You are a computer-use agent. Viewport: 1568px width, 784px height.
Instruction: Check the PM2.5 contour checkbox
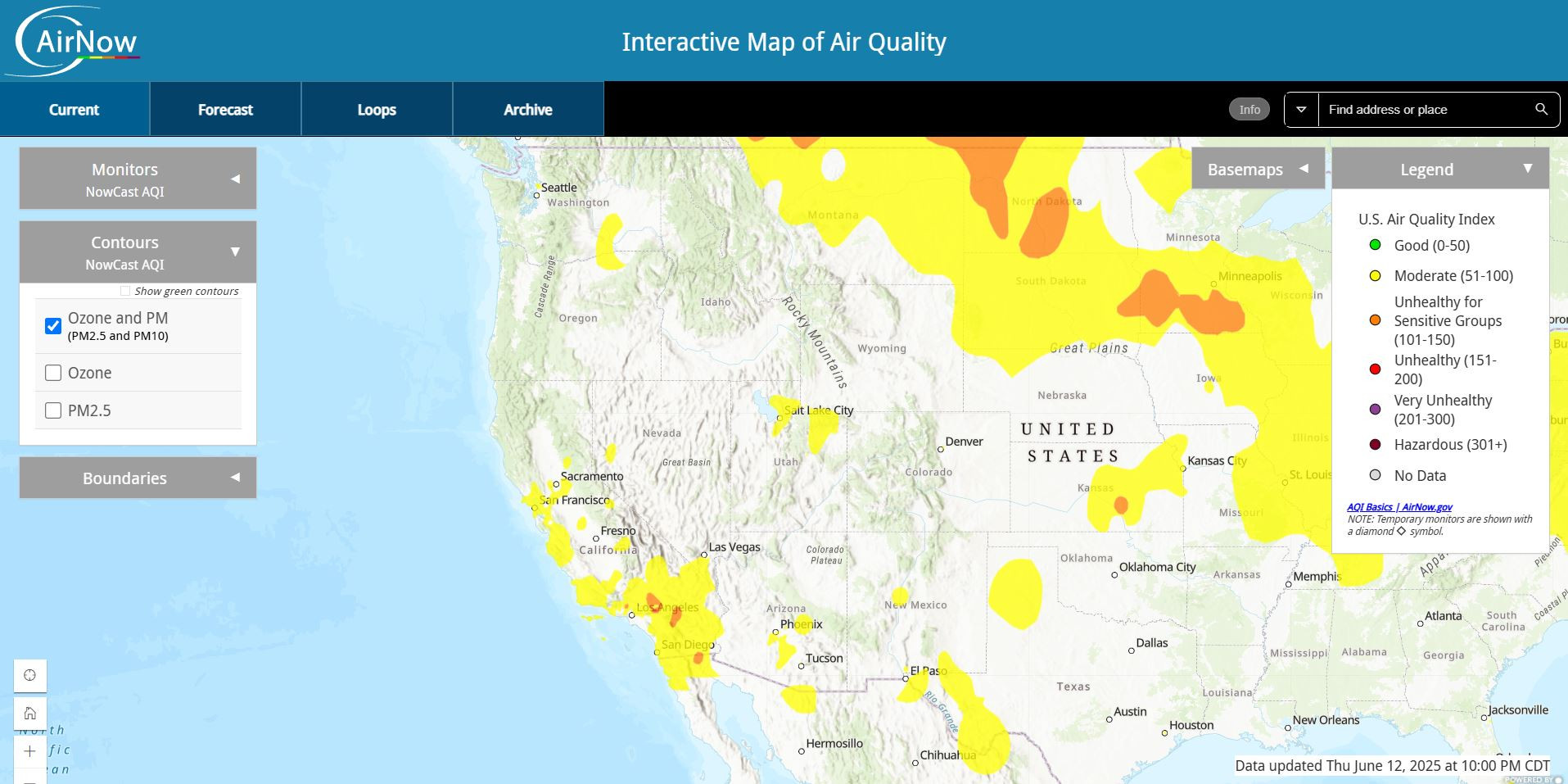pyautogui.click(x=53, y=410)
